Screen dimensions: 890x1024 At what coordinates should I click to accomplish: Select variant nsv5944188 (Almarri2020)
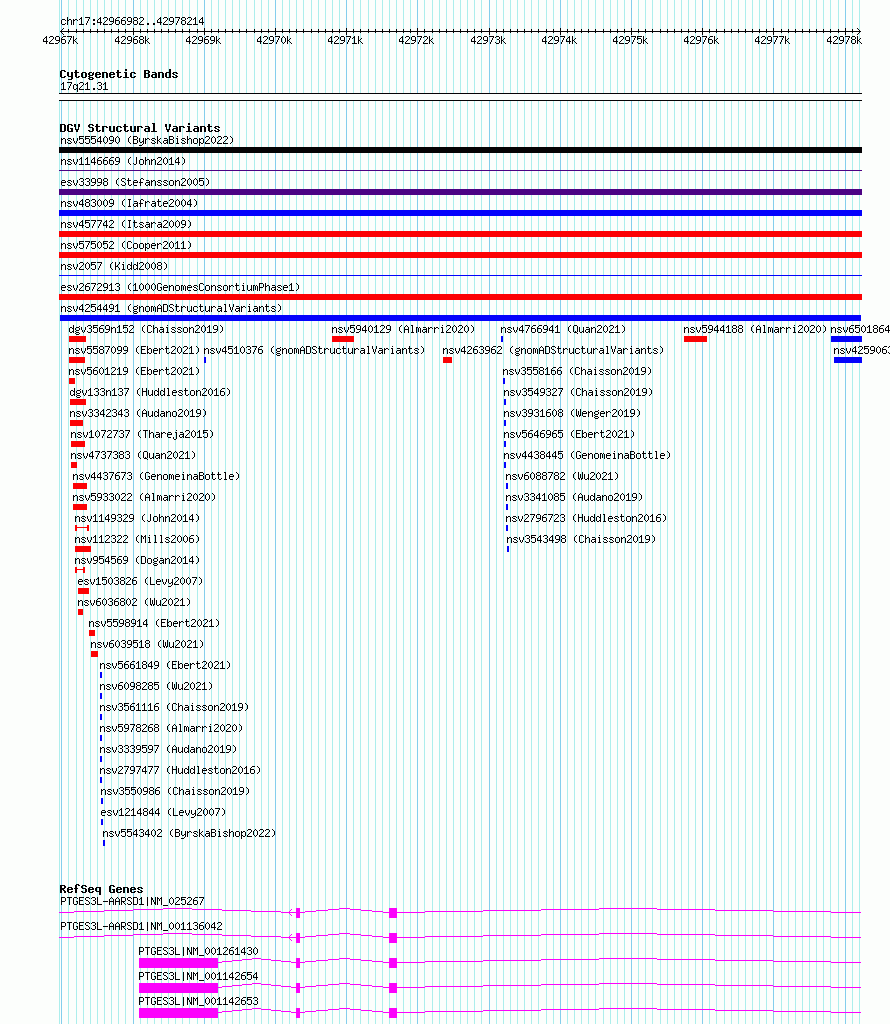[x=755, y=329]
